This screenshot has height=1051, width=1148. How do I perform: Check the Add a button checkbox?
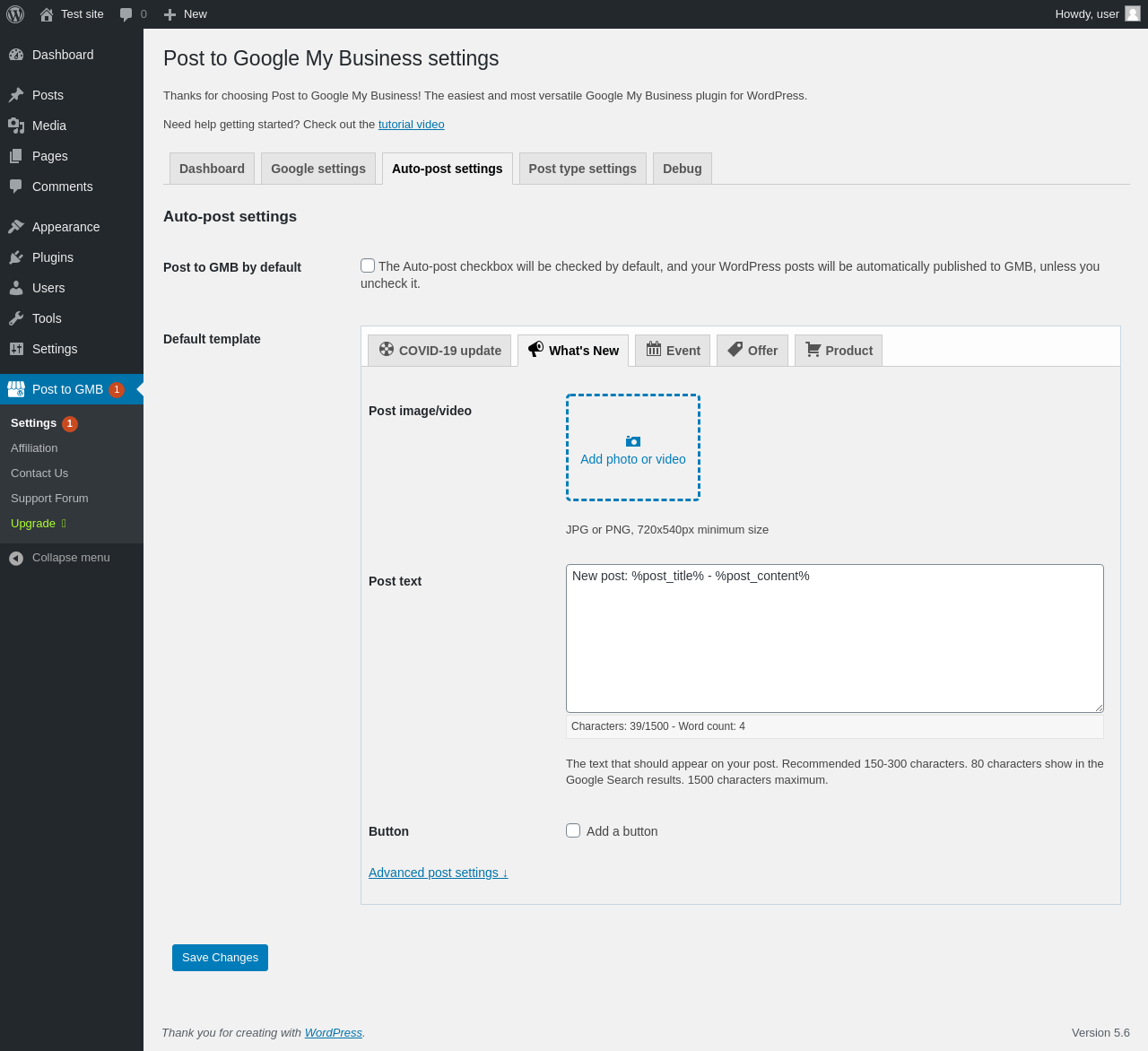[x=573, y=830]
